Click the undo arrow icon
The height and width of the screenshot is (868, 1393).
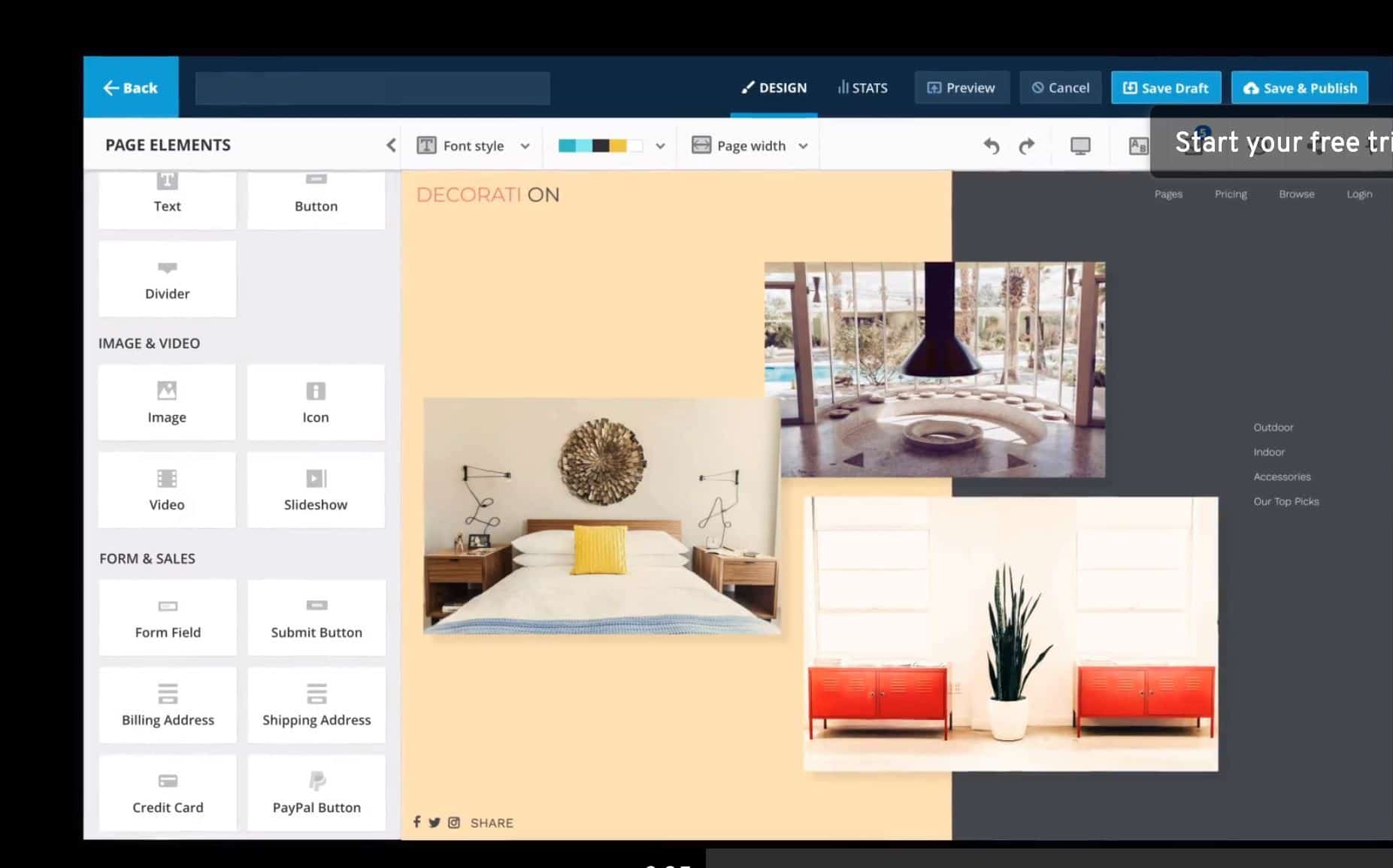click(x=992, y=146)
